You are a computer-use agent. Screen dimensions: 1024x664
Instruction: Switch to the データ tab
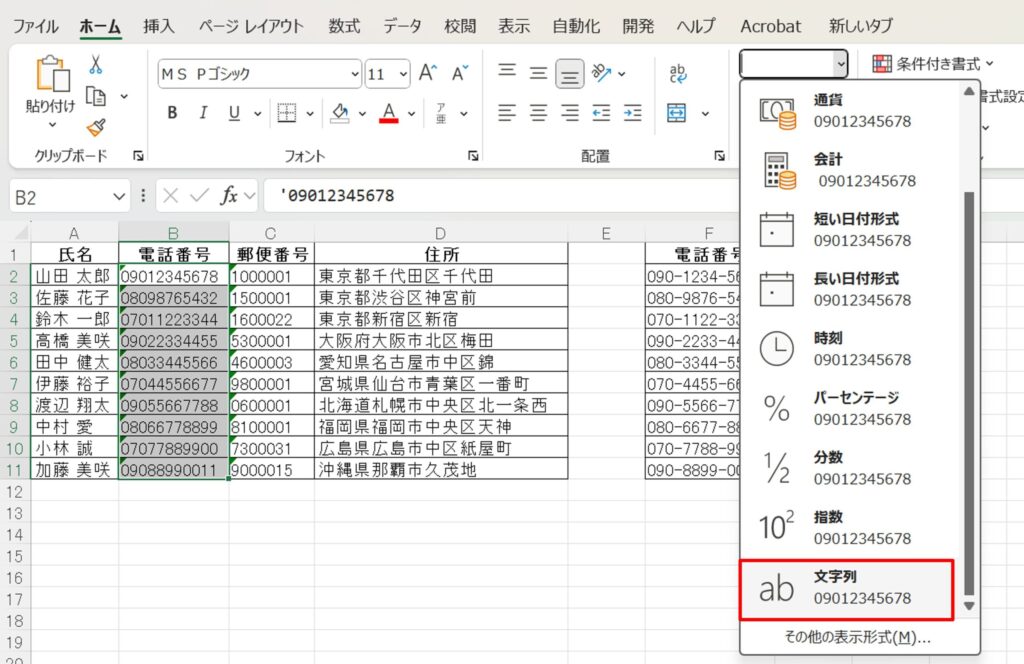point(402,26)
